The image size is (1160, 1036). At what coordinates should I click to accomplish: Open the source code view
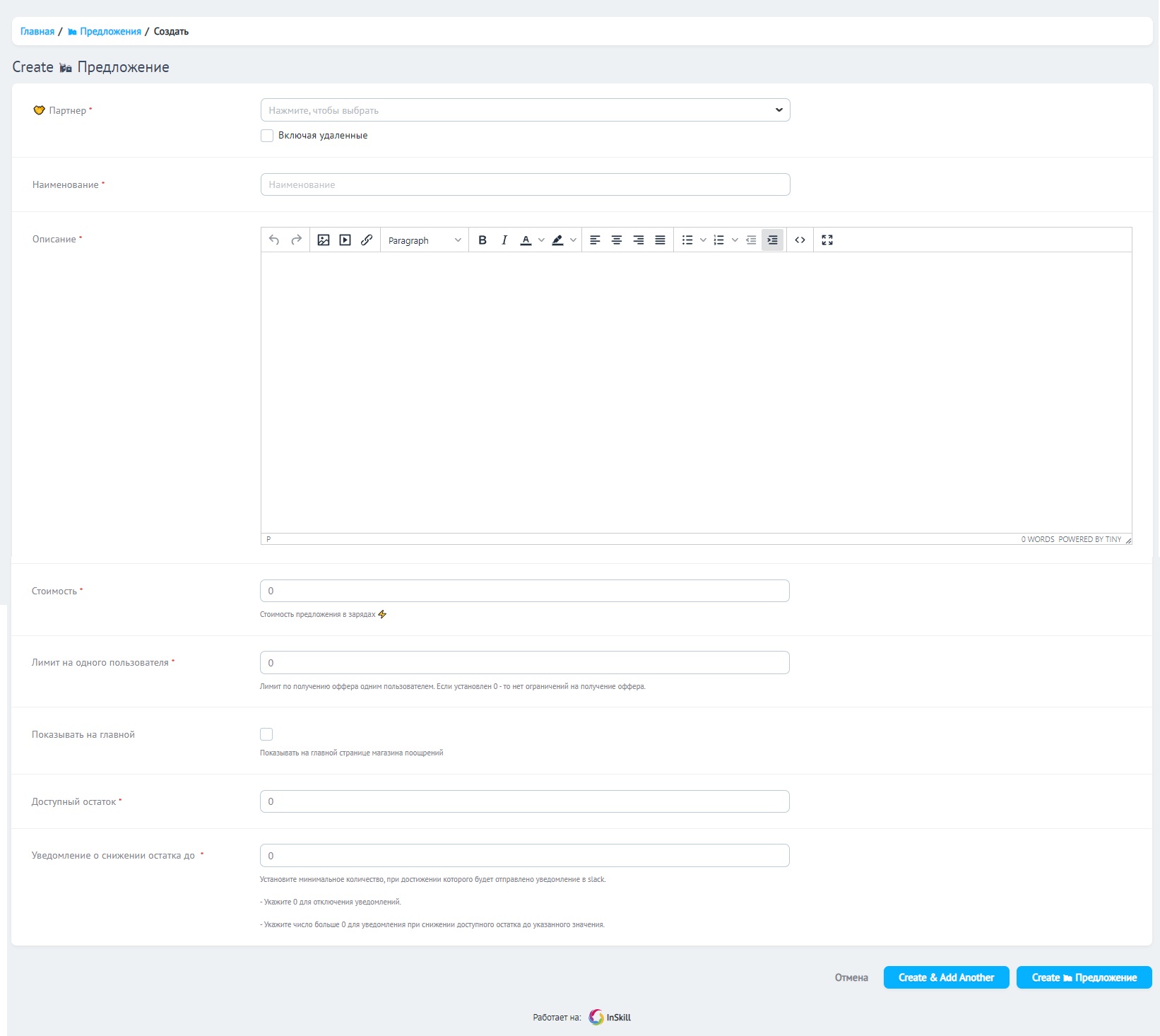[x=800, y=240]
